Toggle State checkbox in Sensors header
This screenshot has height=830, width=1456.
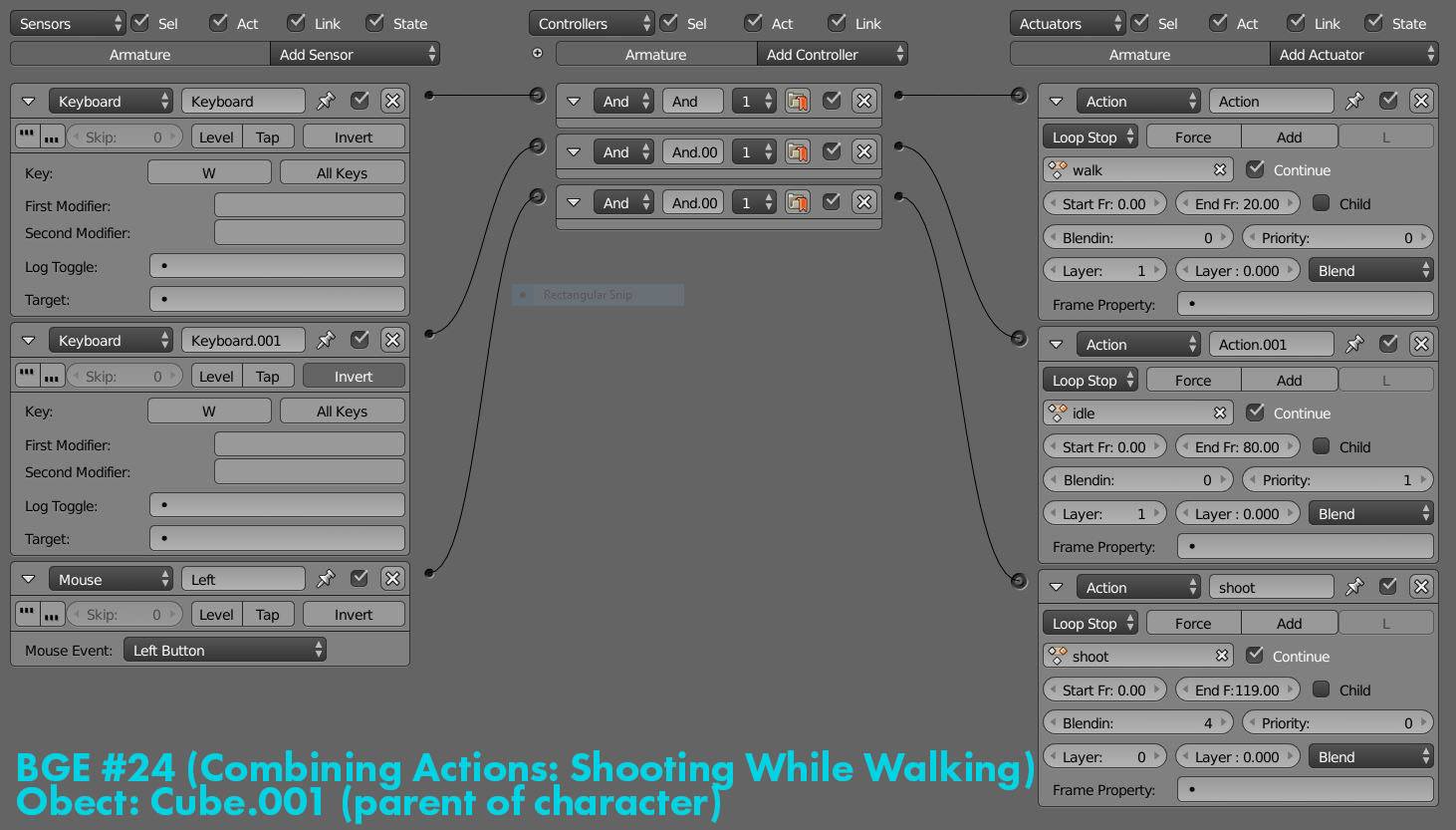(374, 23)
